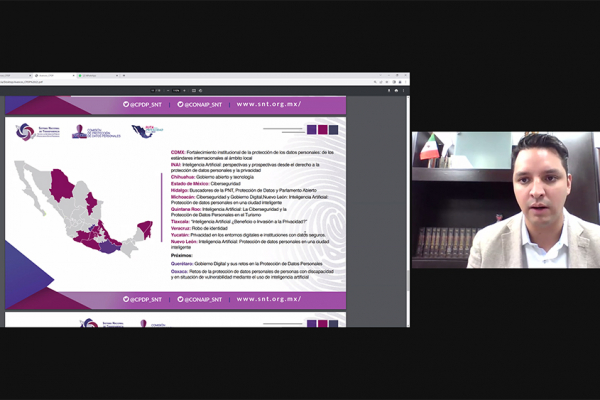Click the 'CDMX:' entry on the slide
The width and height of the screenshot is (600, 400).
[252, 155]
